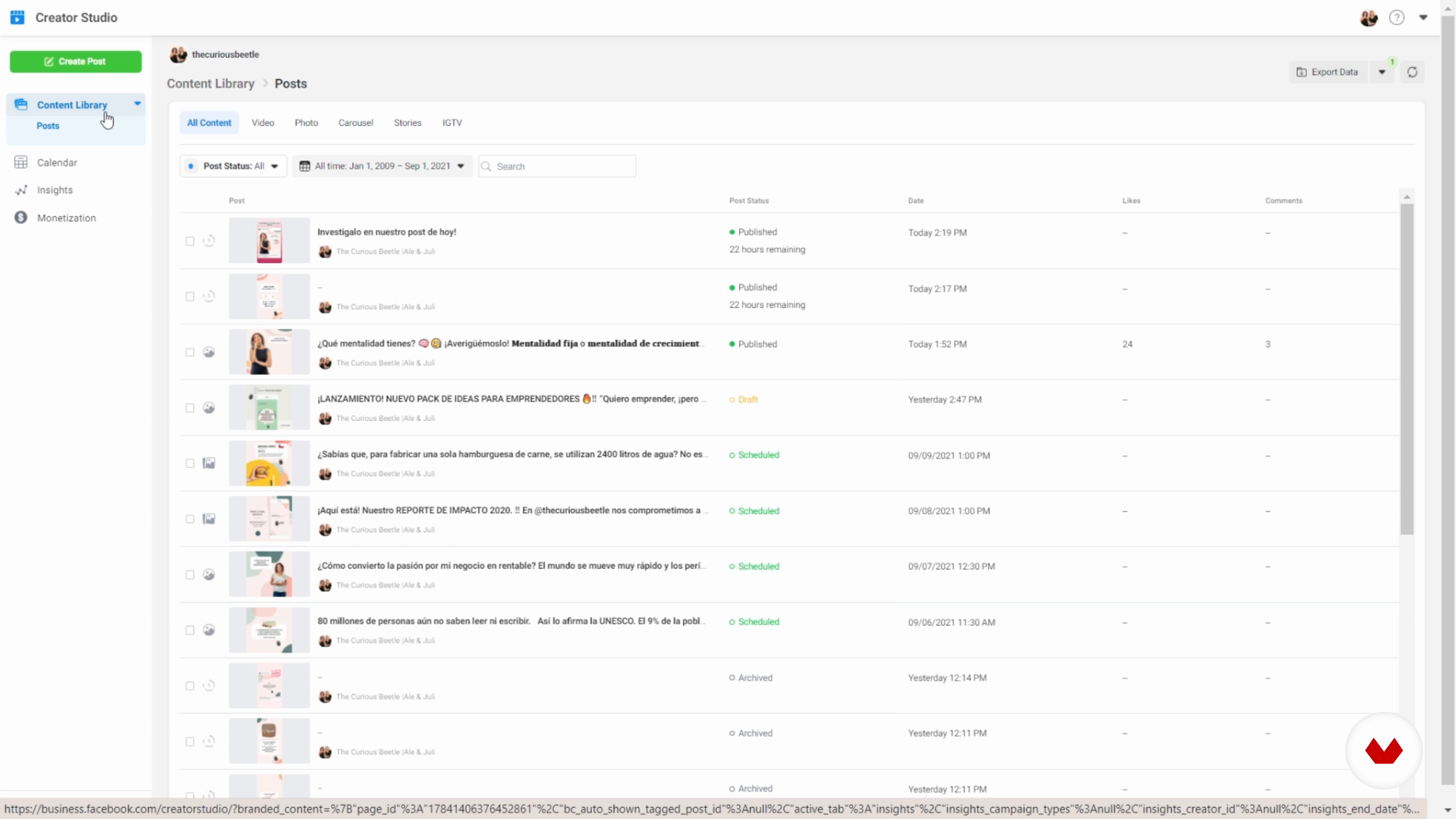Viewport: 1456px width, 819px height.
Task: Select checkbox for '80 millones de personas' post
Action: point(190,630)
